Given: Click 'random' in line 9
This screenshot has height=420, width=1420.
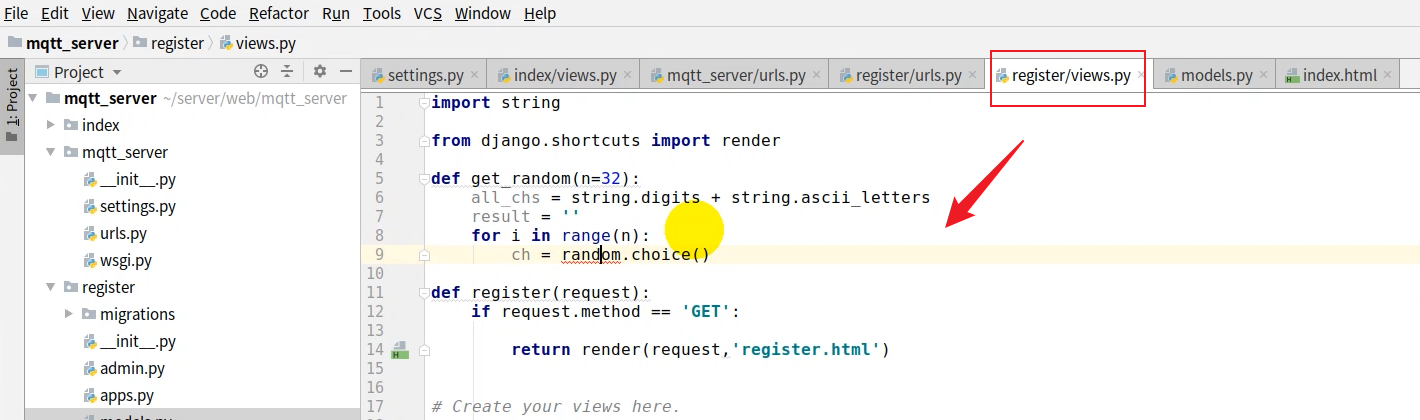Looking at the screenshot, I should point(591,255).
